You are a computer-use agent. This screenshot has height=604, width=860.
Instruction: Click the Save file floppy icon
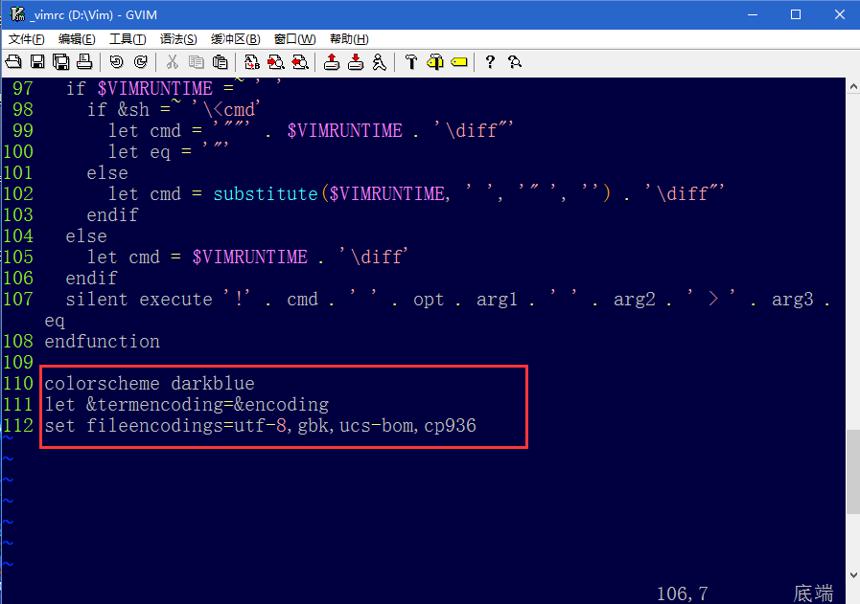click(x=37, y=62)
